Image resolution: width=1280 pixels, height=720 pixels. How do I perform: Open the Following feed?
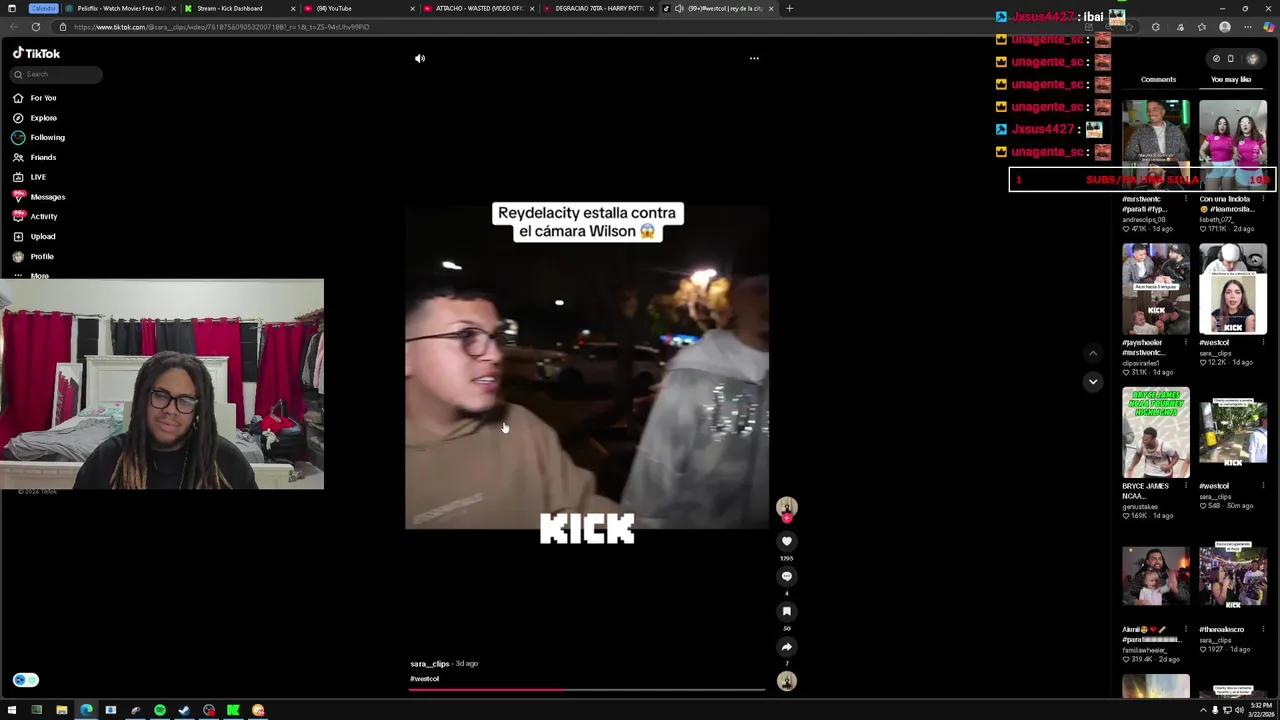coord(39,137)
